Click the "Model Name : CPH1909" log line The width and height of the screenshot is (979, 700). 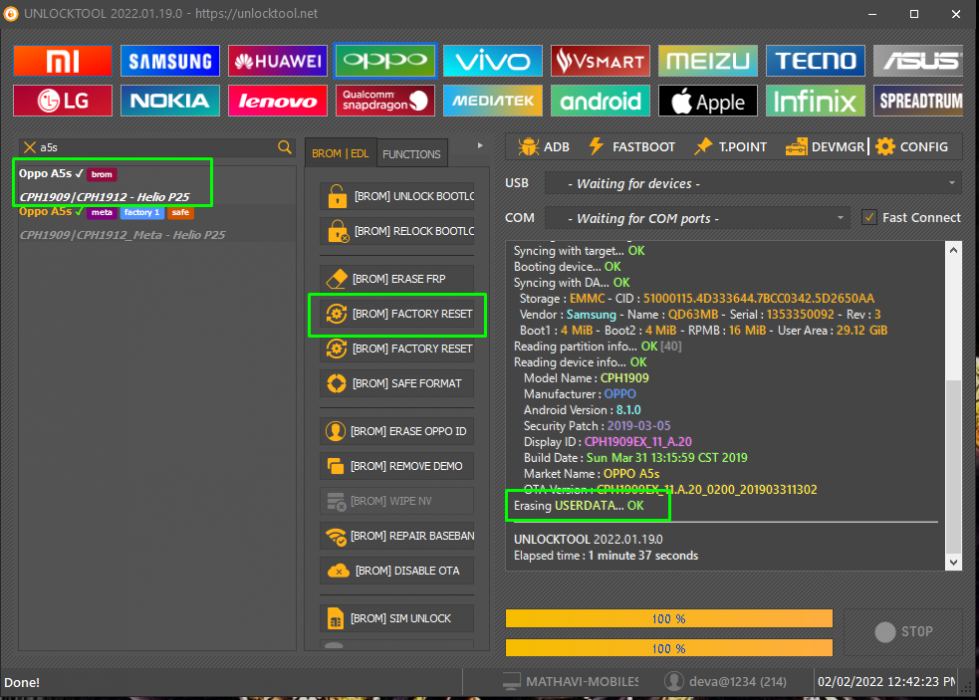pyautogui.click(x=586, y=378)
